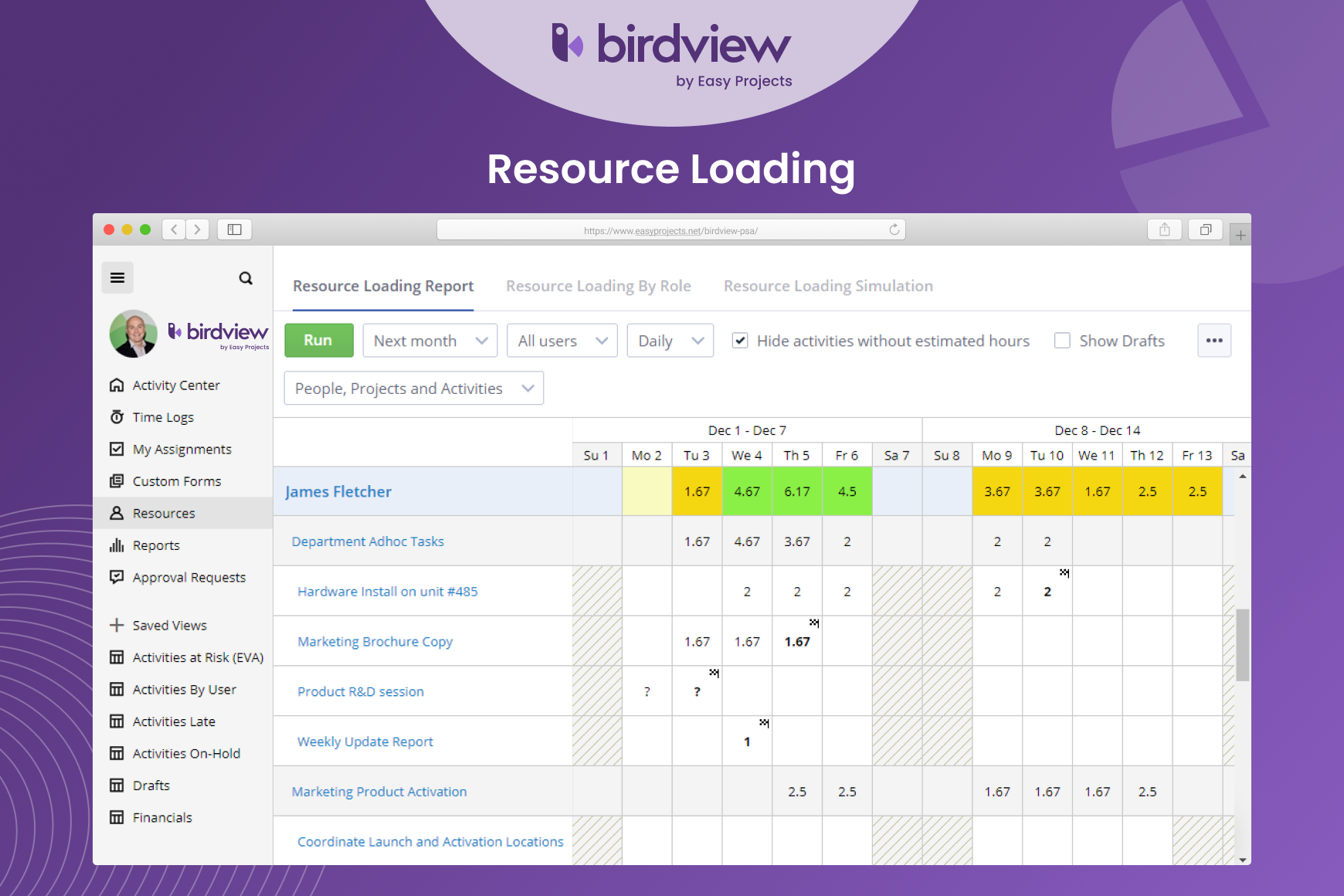The width and height of the screenshot is (1344, 896).
Task: Collapse the sidebar with the hamburger icon
Action: click(117, 277)
